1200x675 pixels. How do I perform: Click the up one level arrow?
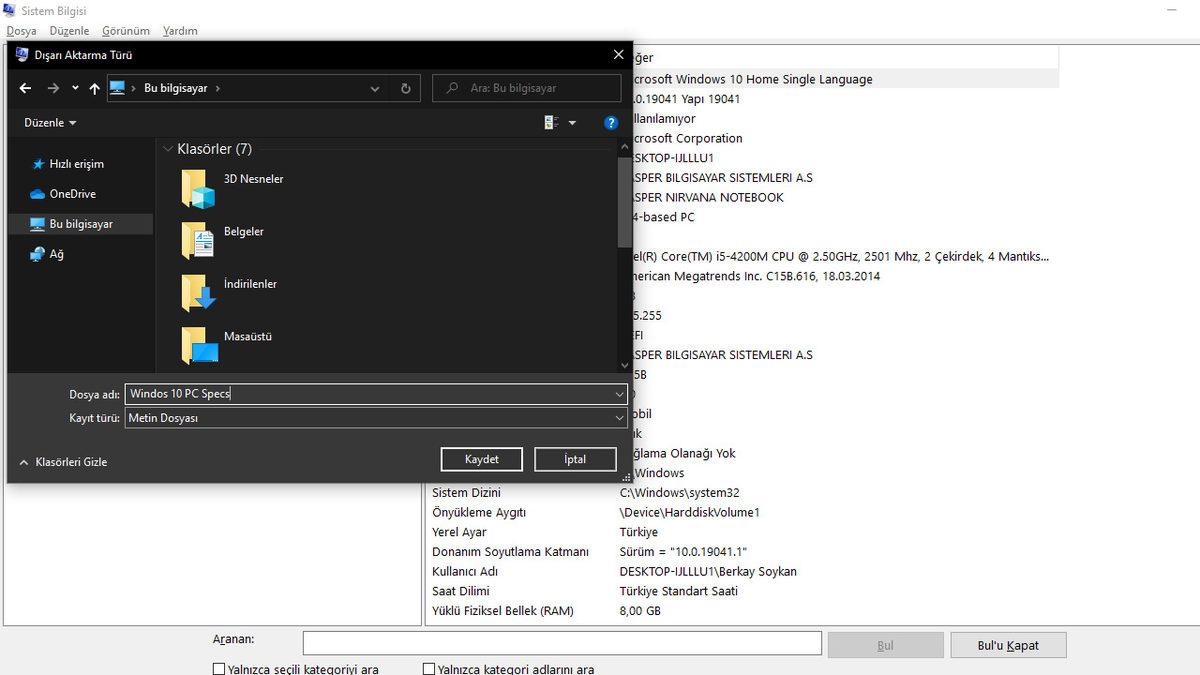coord(94,88)
